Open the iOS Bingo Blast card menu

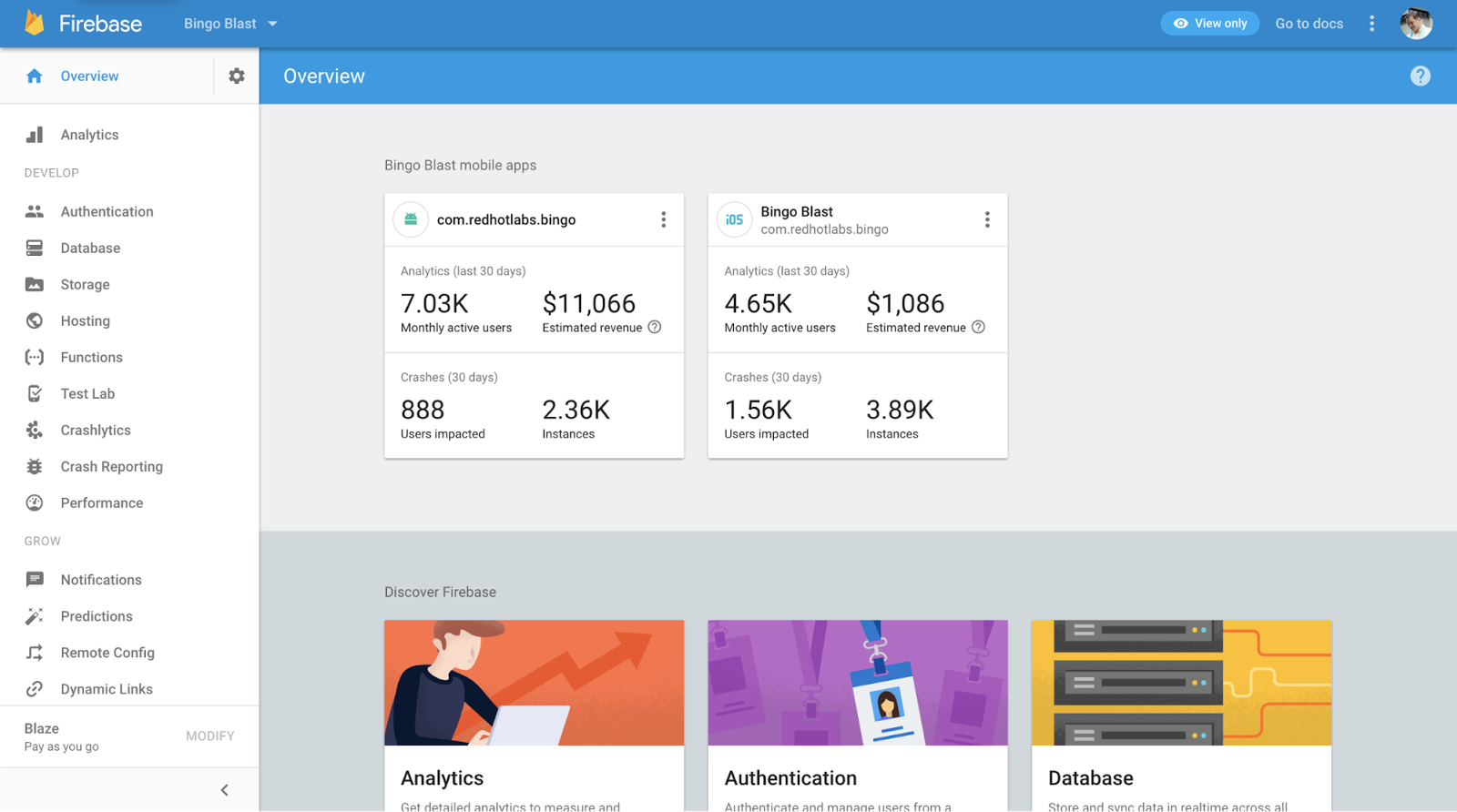(x=987, y=219)
